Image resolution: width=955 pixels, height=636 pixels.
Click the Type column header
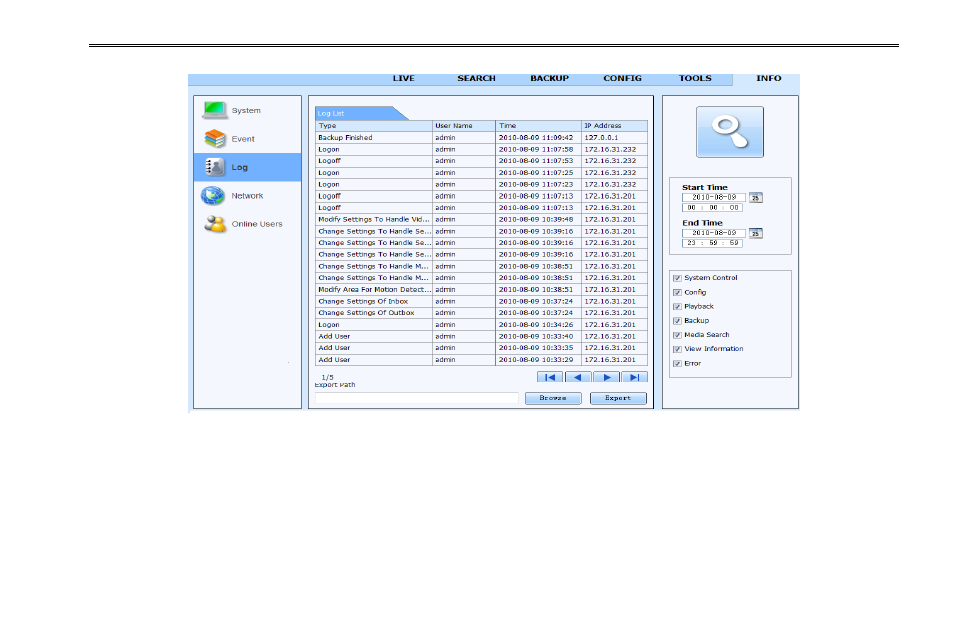coord(374,125)
